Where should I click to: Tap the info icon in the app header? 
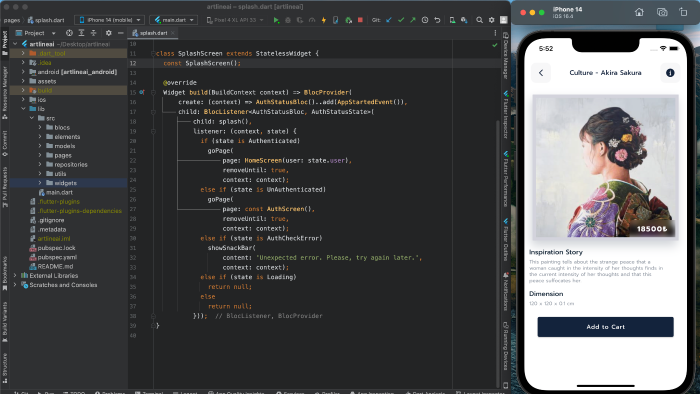[670, 73]
